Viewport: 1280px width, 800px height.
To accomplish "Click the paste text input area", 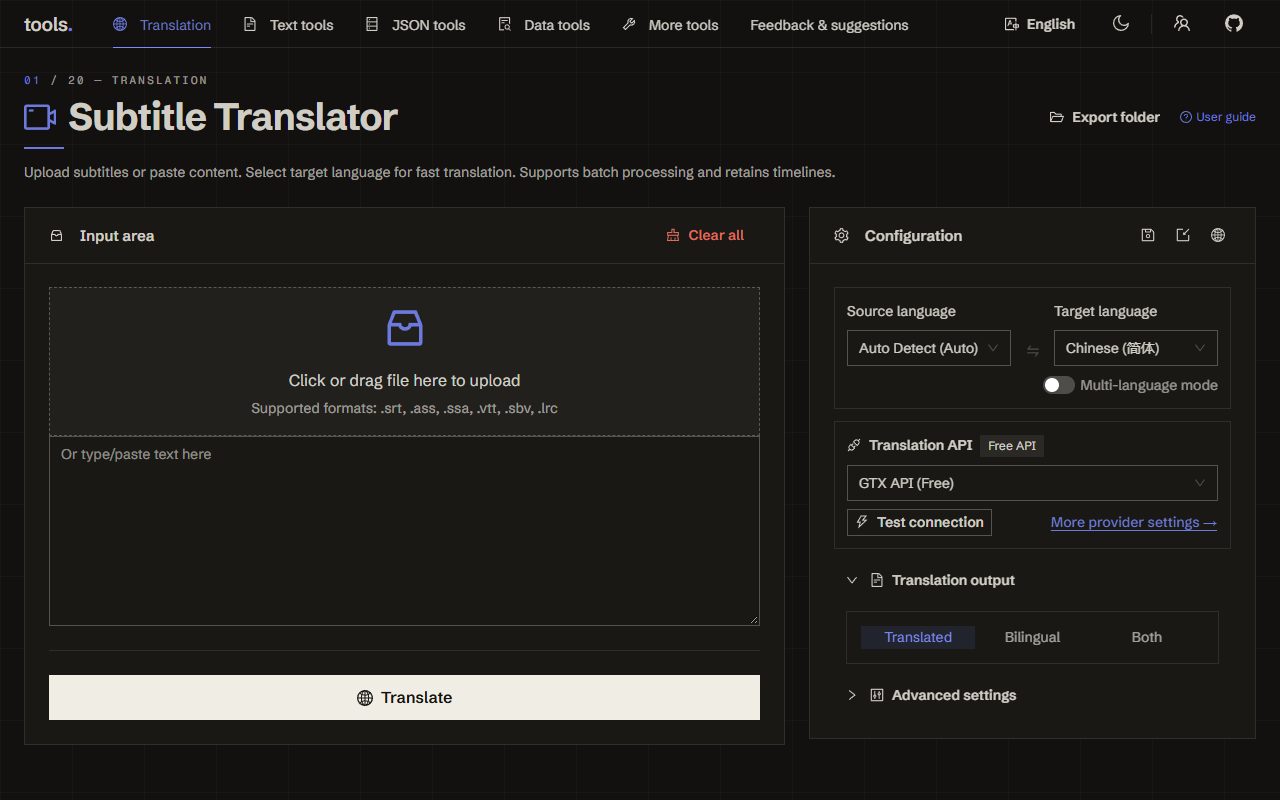I will point(404,531).
